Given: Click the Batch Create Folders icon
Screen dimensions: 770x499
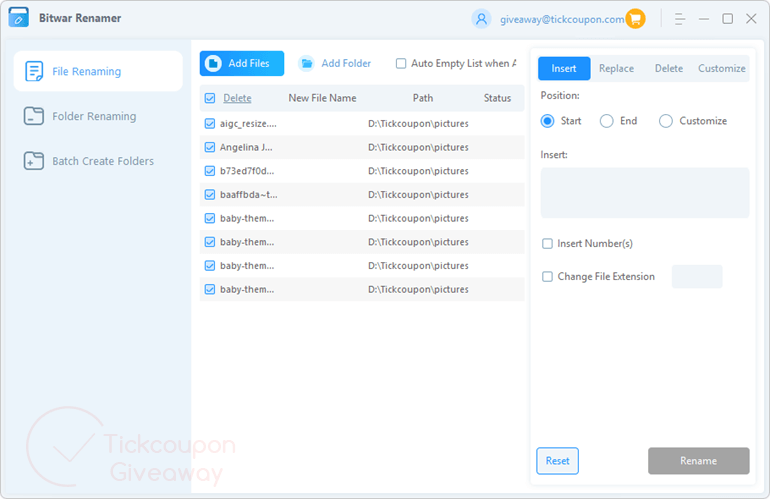Looking at the screenshot, I should (34, 161).
